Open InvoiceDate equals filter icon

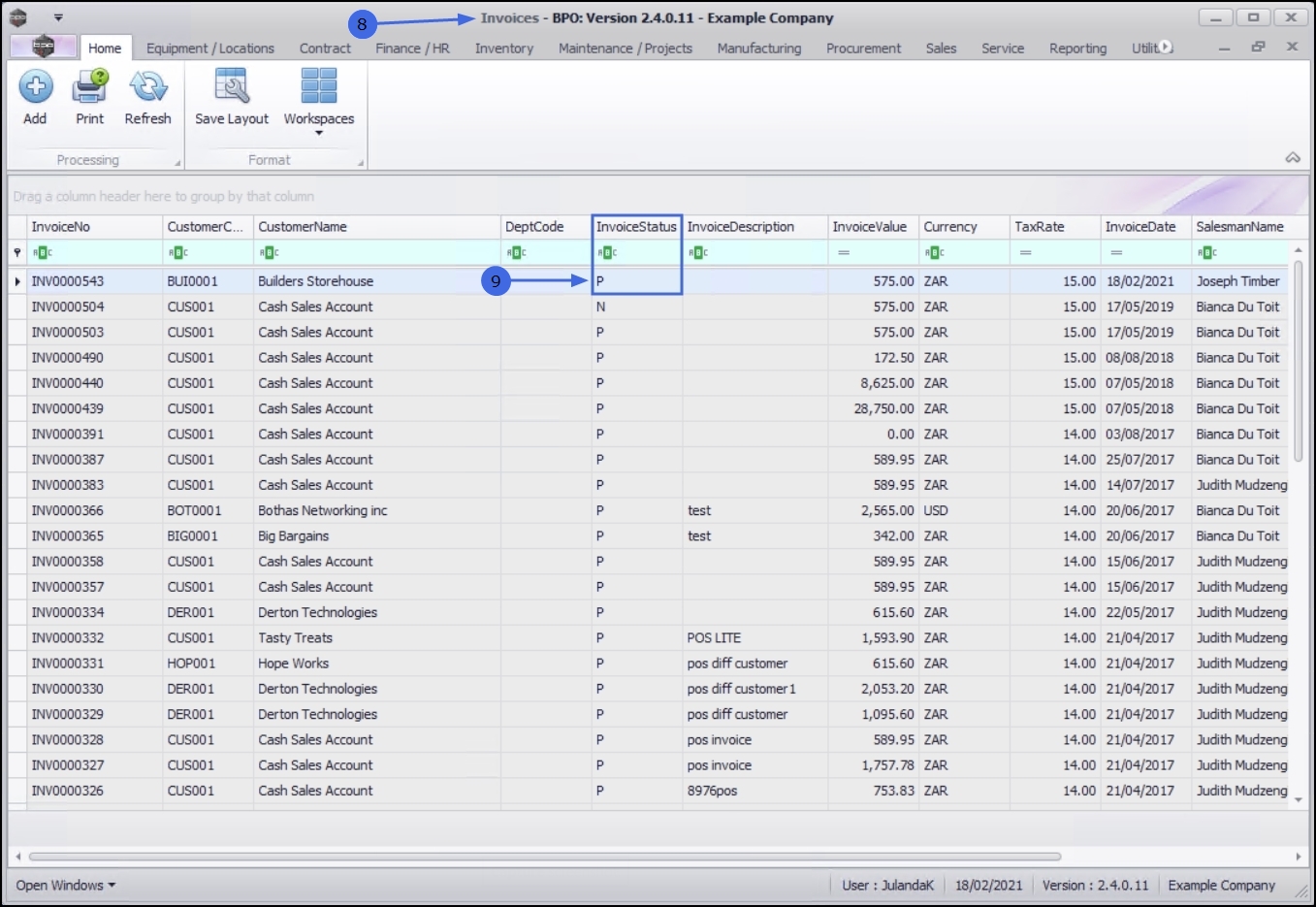[1116, 253]
